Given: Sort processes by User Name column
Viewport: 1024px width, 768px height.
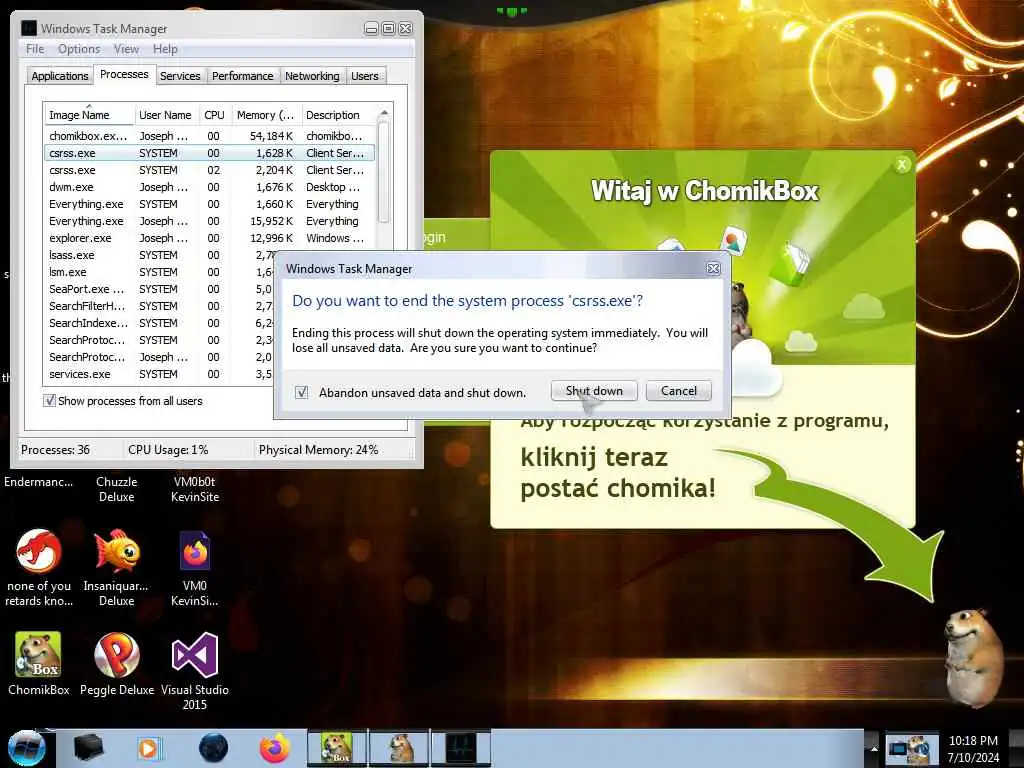Looking at the screenshot, I should click(x=165, y=115).
